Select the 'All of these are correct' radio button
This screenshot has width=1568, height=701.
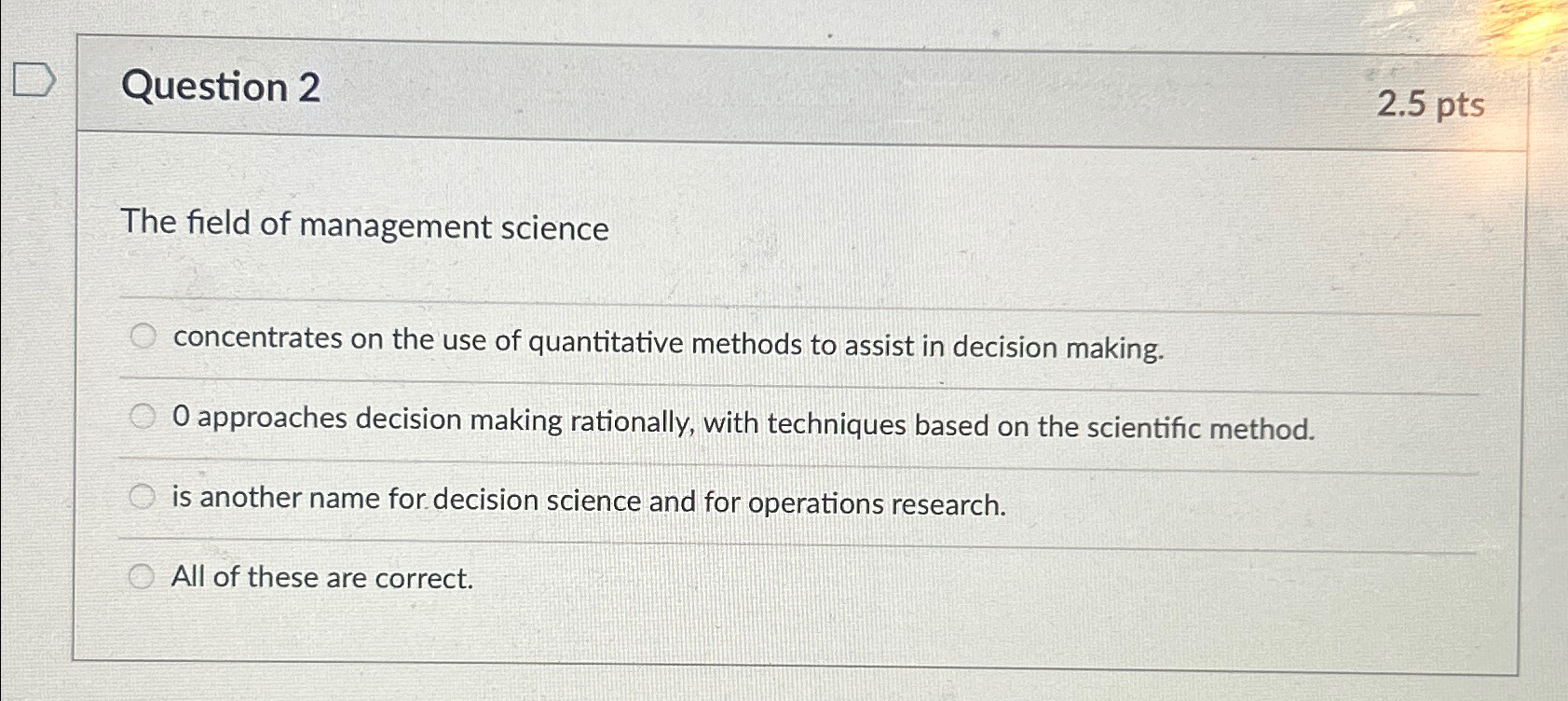click(142, 577)
